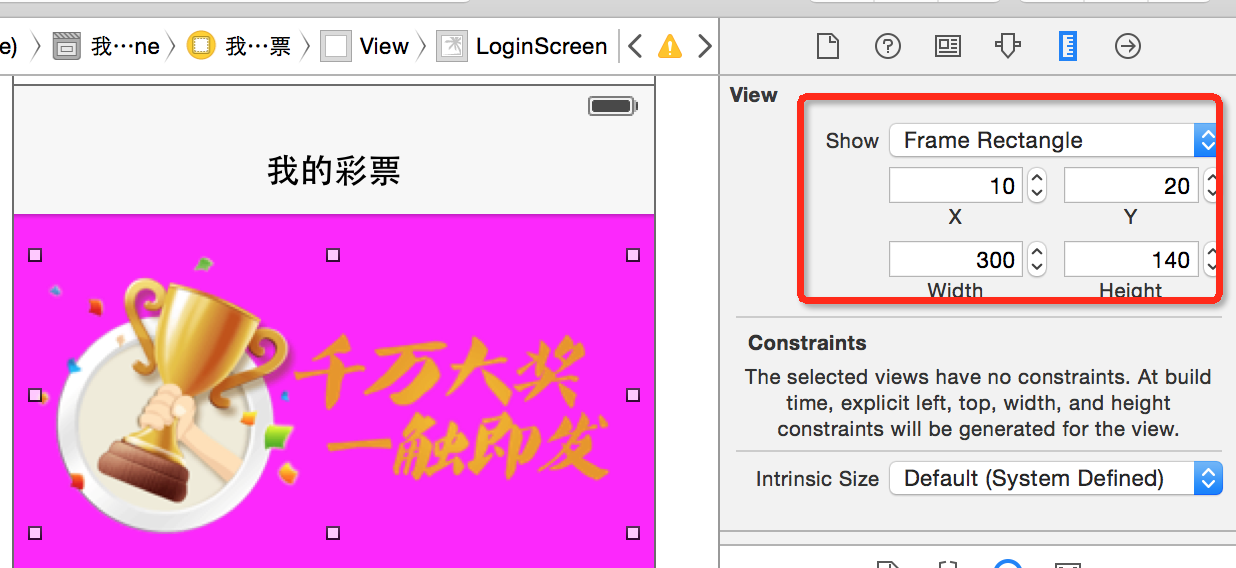Click the top-left resize handle of image
The width and height of the screenshot is (1236, 568).
35,255
